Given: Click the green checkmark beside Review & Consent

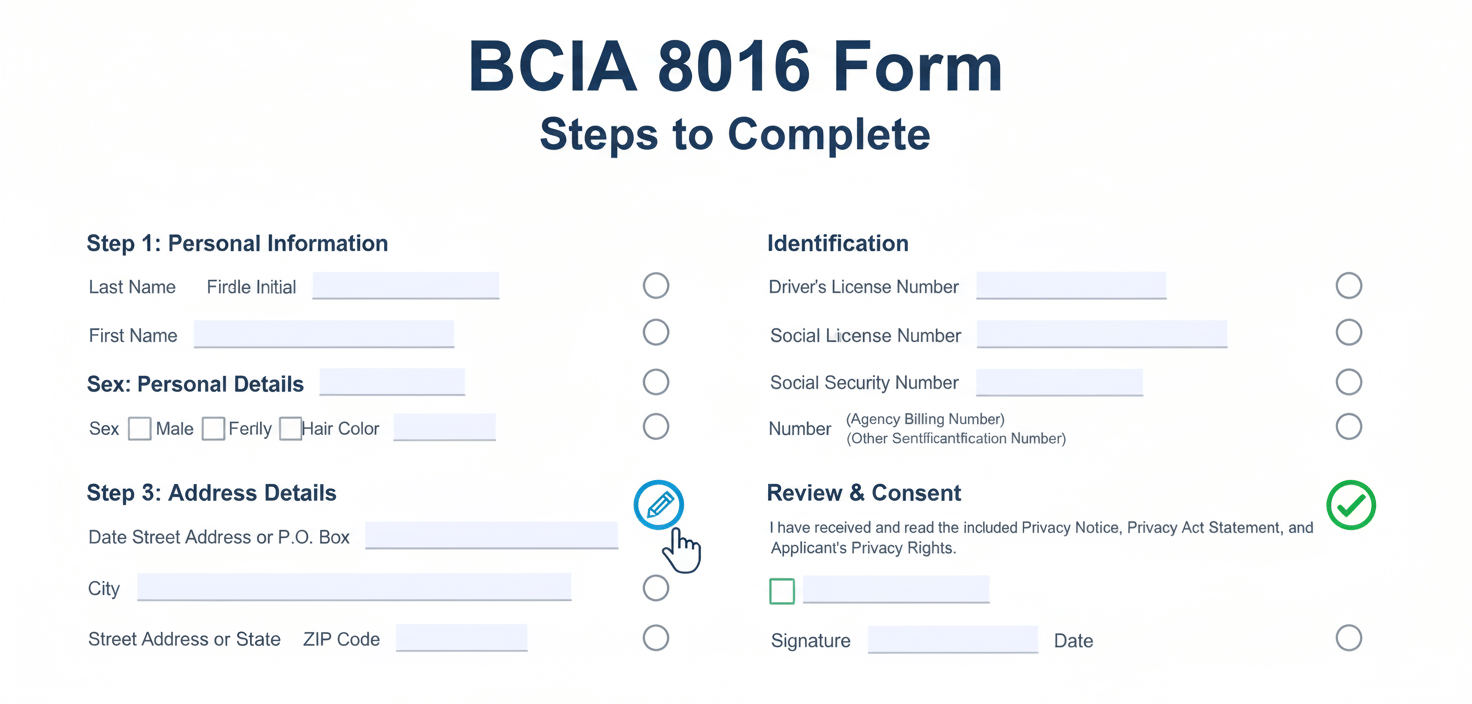Looking at the screenshot, I should 1350,505.
